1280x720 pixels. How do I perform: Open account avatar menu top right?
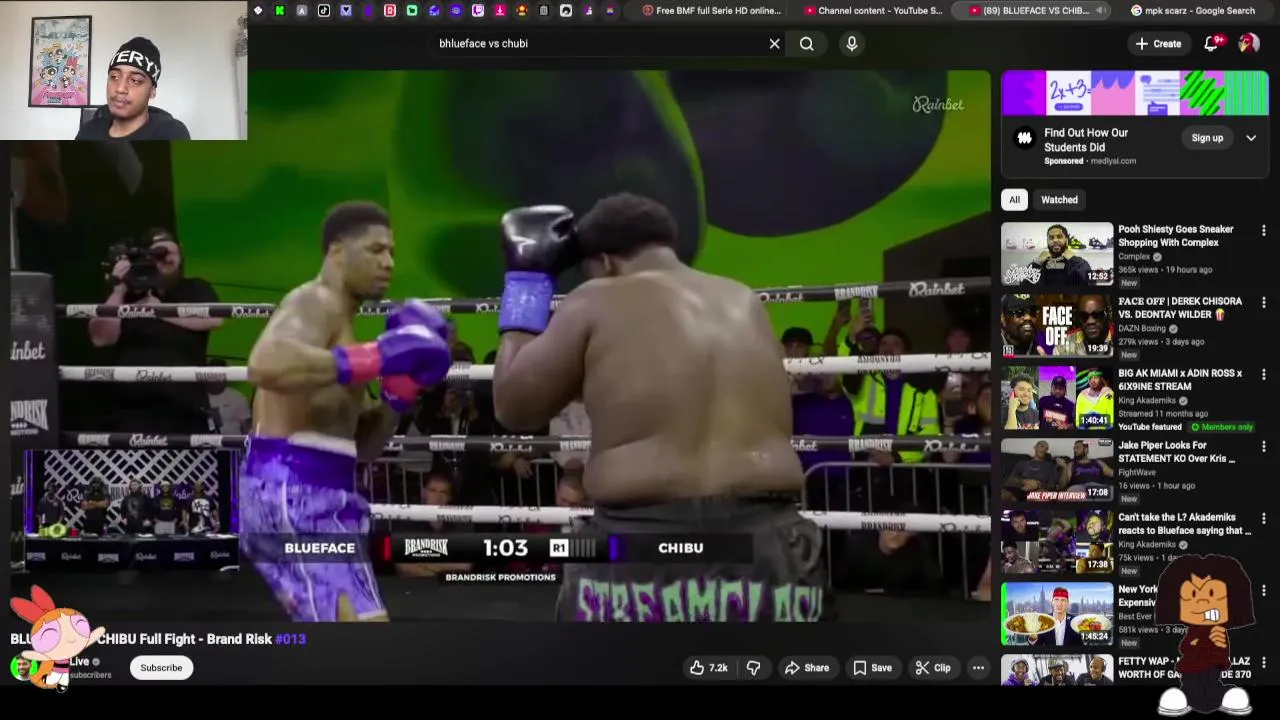tap(1249, 43)
